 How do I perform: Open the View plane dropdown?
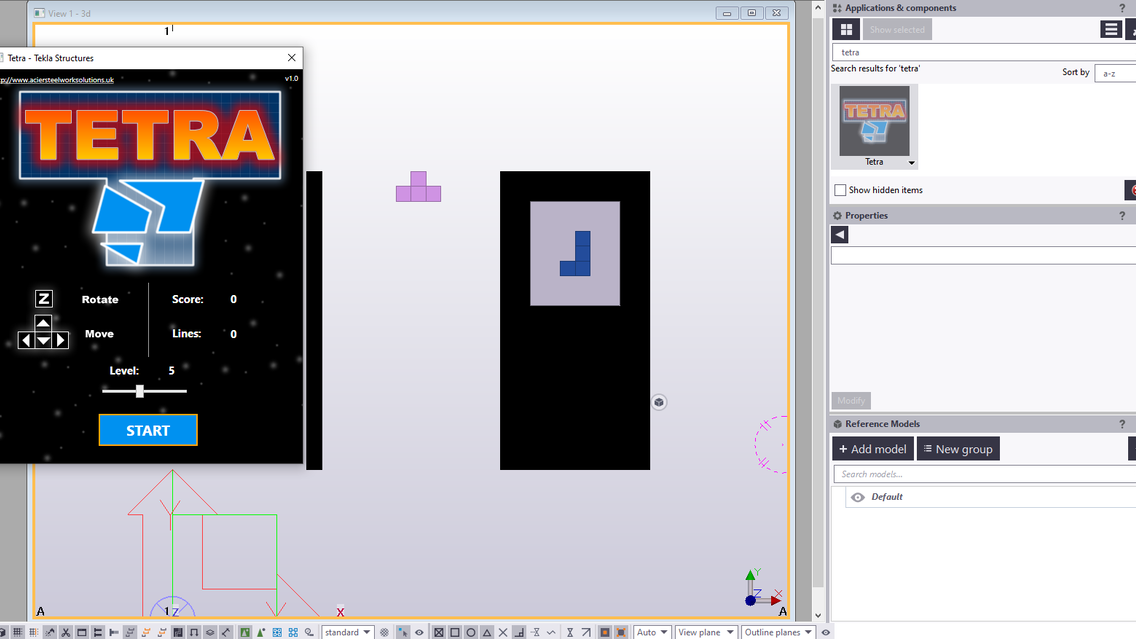click(706, 632)
